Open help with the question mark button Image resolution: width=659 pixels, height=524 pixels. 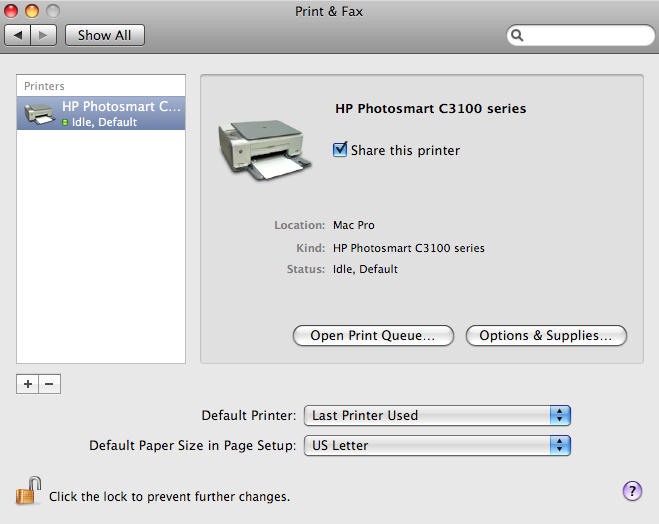click(x=632, y=491)
